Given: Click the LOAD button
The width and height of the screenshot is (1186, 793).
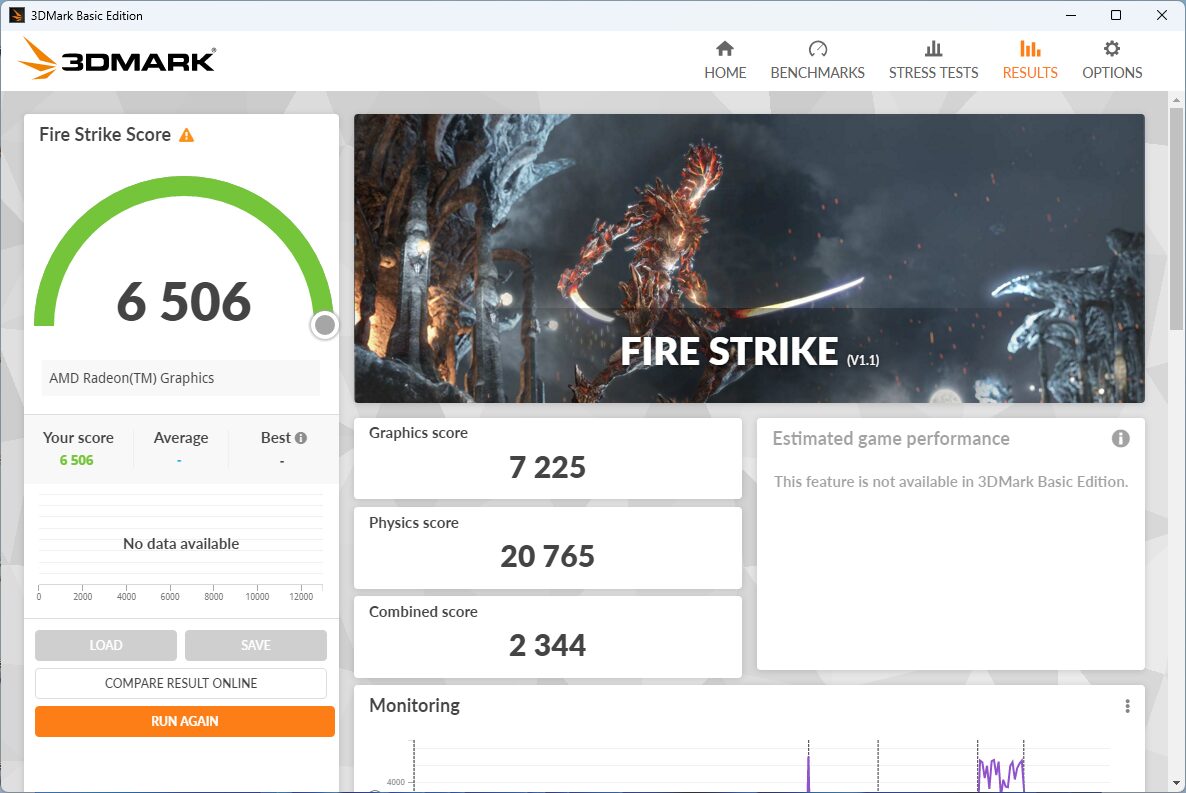Looking at the screenshot, I should click(106, 645).
